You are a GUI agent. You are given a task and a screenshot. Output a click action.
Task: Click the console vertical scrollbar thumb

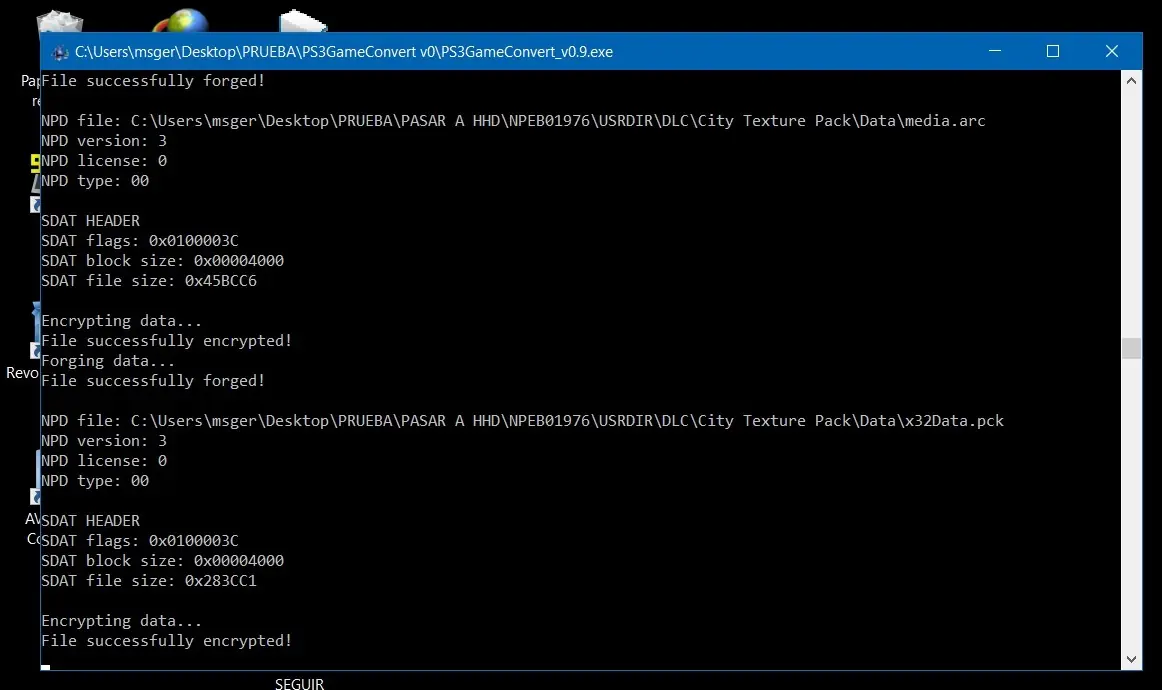(1131, 348)
